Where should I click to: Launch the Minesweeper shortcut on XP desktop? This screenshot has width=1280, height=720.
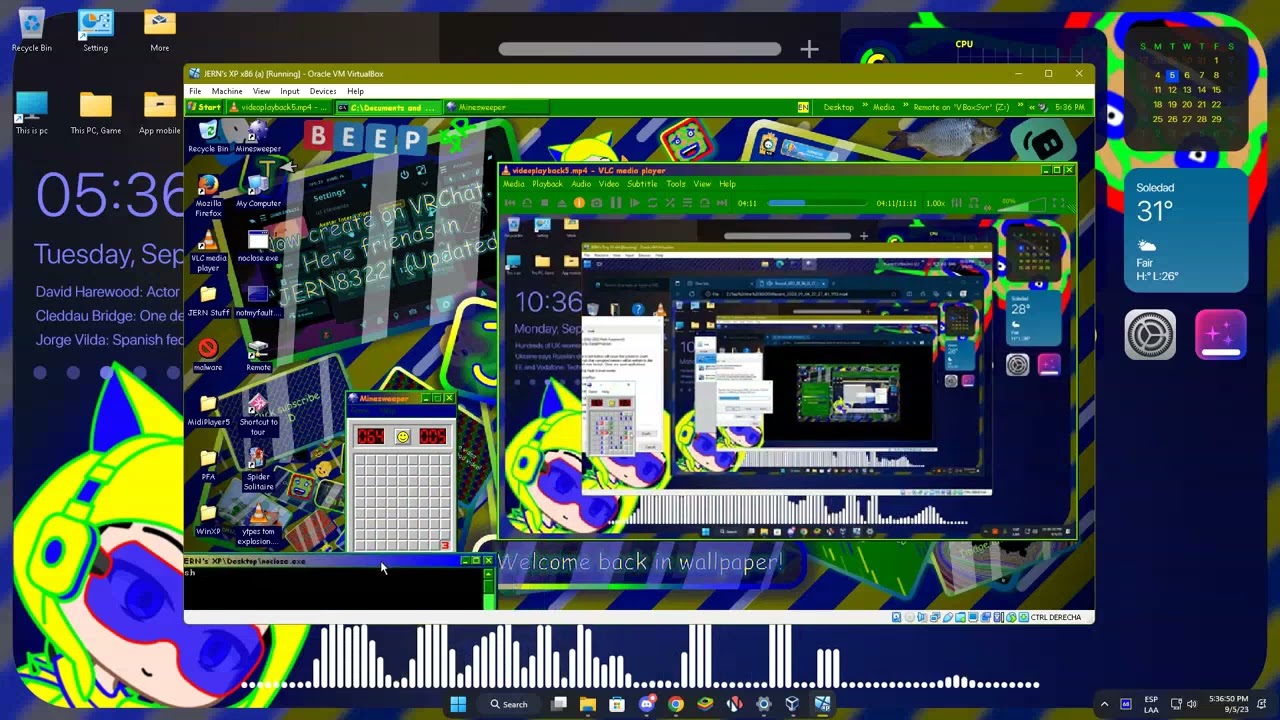click(x=258, y=136)
